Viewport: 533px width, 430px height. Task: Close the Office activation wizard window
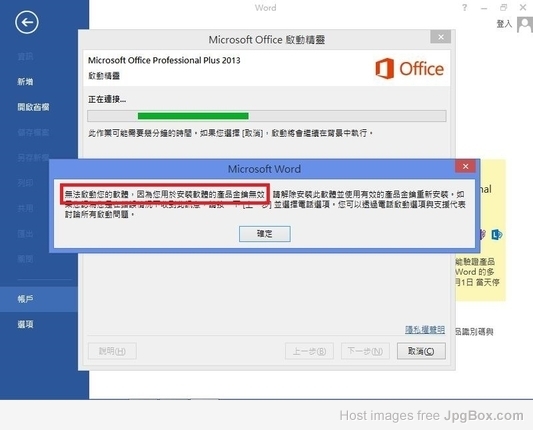[x=441, y=37]
